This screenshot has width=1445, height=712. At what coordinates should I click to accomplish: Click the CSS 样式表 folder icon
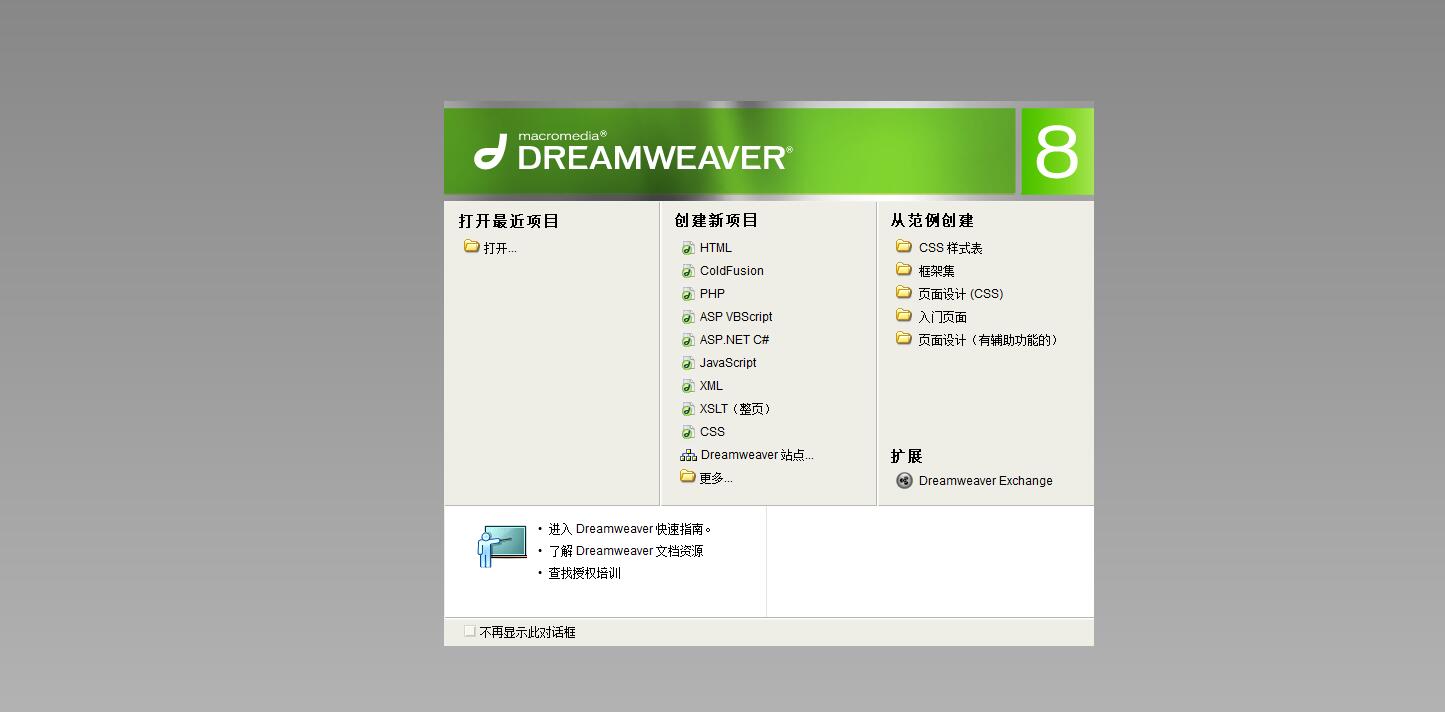903,247
